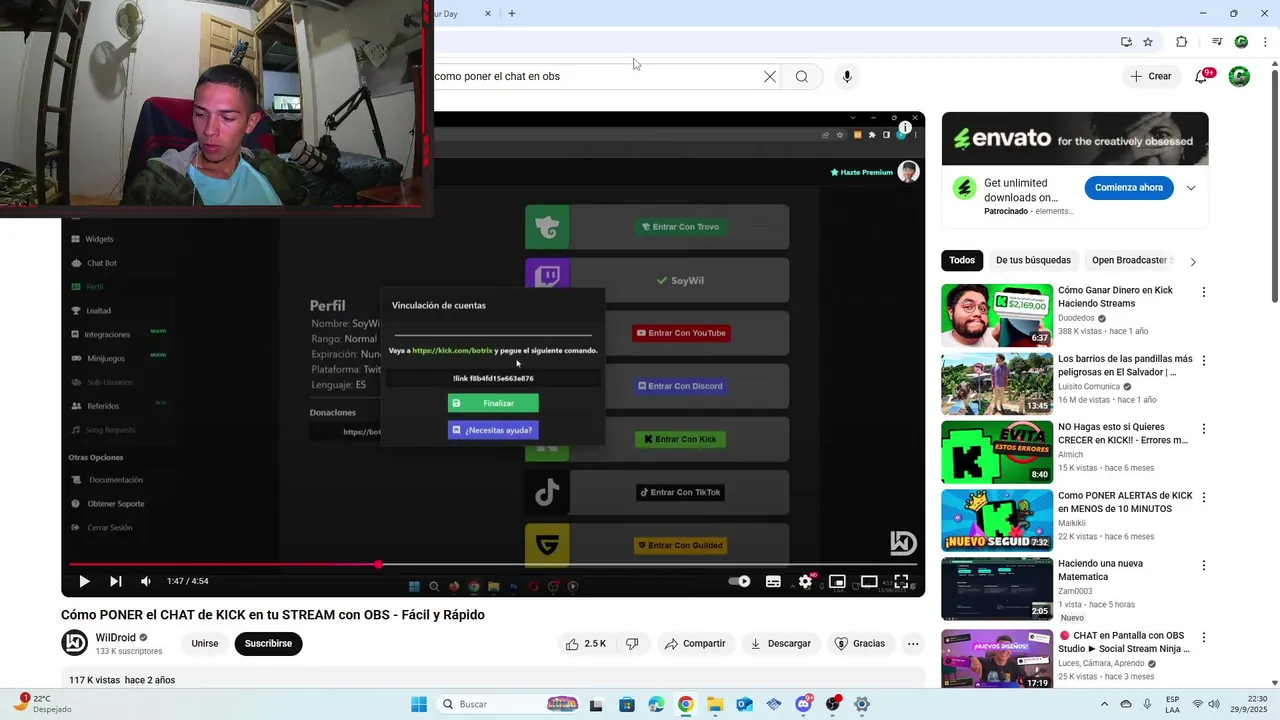
Task: Open Outlook from taskbar
Action: [744, 704]
